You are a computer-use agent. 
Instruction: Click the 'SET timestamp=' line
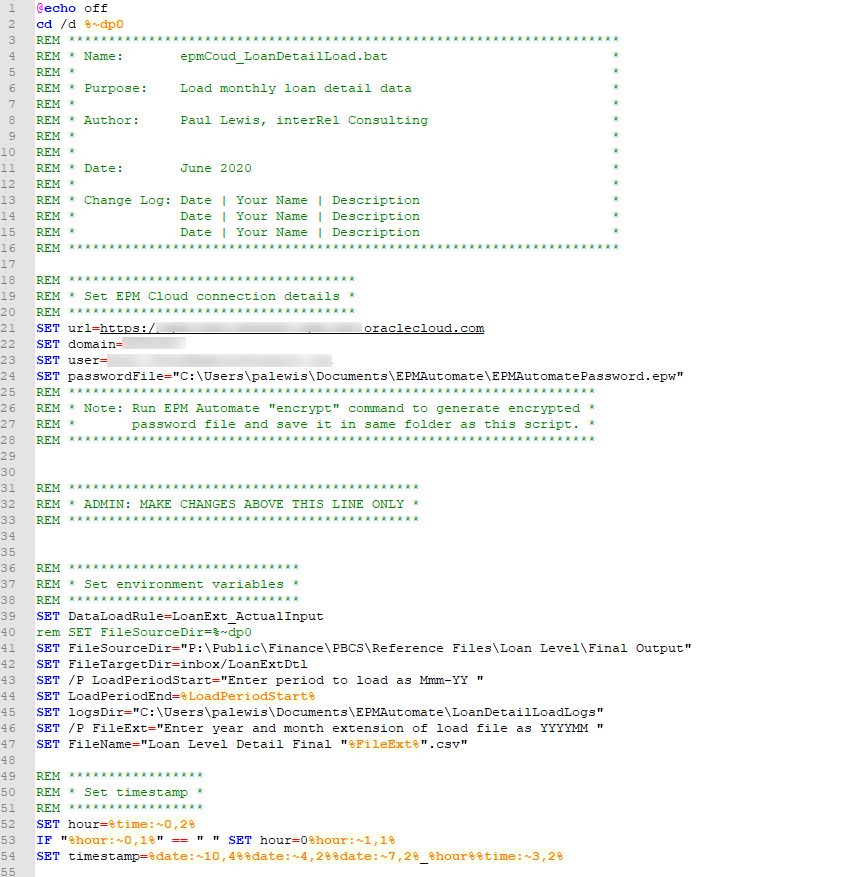90,856
